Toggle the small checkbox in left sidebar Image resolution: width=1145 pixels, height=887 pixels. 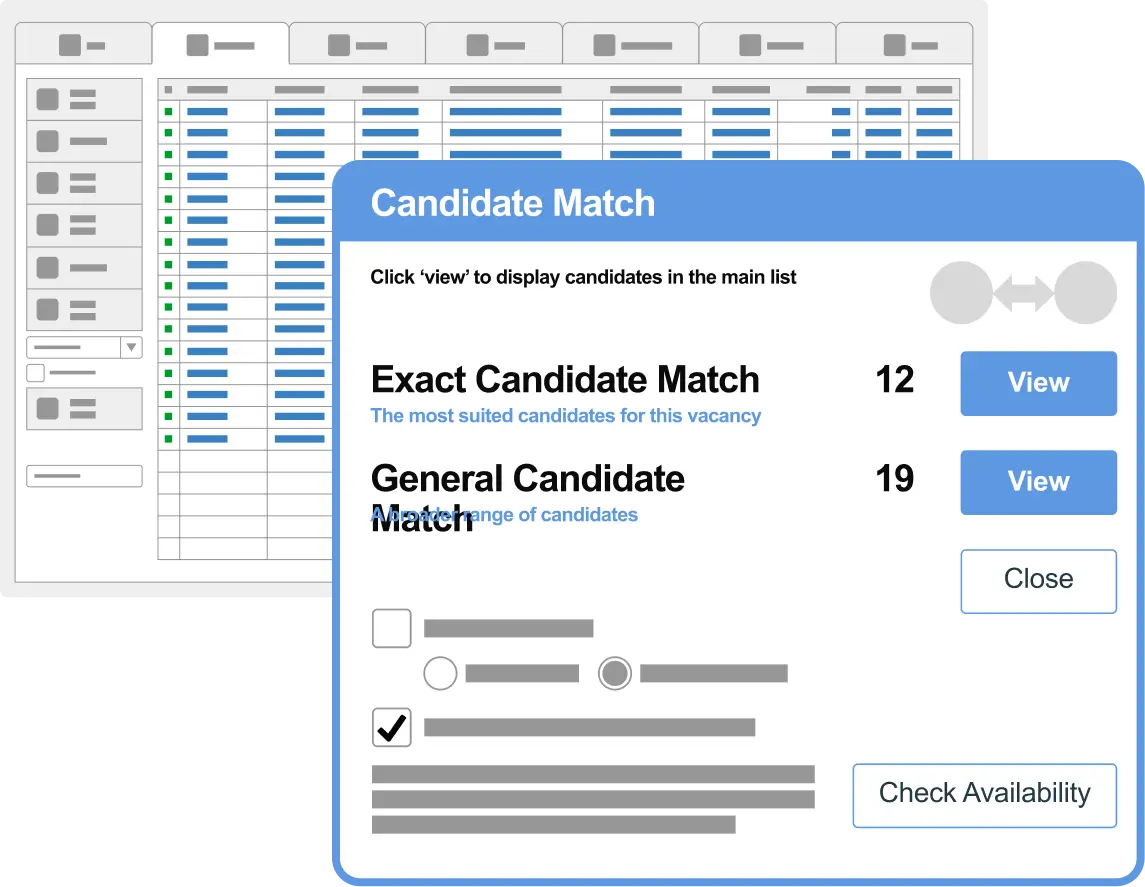pyautogui.click(x=36, y=373)
